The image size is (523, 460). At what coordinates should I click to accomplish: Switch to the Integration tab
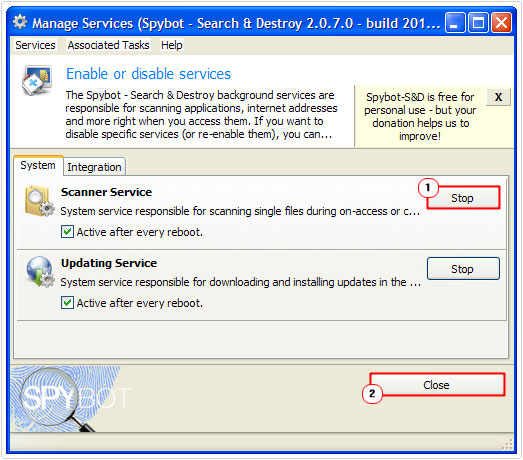pos(94,167)
